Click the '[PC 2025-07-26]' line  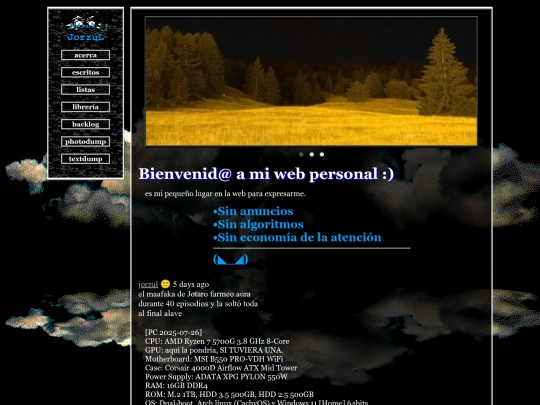pyautogui.click(x=174, y=332)
